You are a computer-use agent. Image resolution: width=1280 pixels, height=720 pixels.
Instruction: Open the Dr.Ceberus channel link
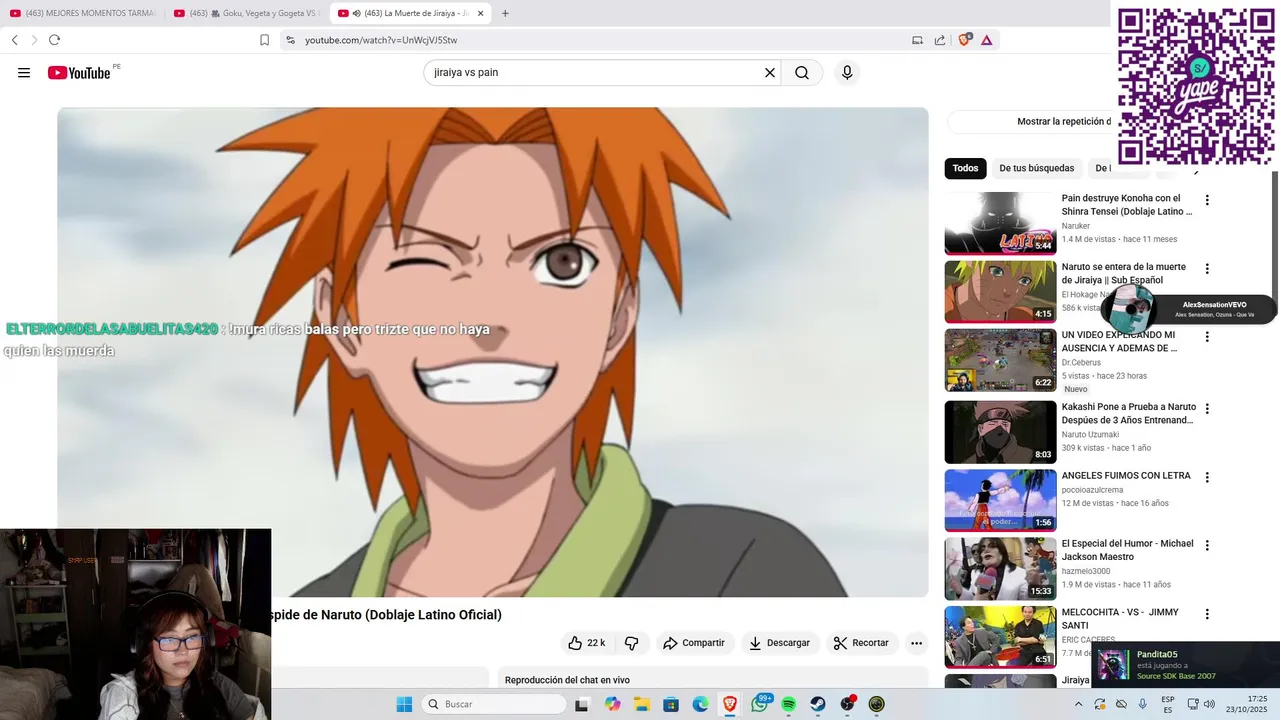pos(1081,363)
